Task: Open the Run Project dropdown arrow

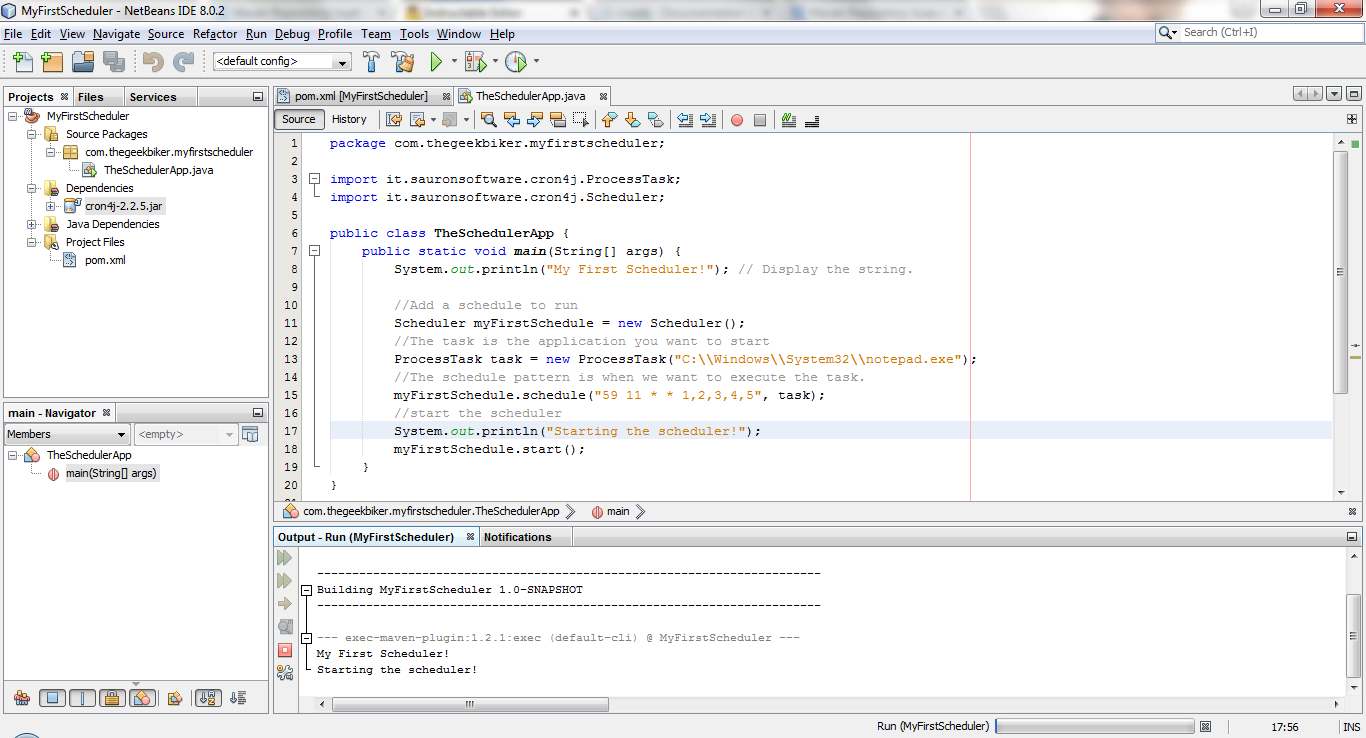Action: pyautogui.click(x=454, y=62)
